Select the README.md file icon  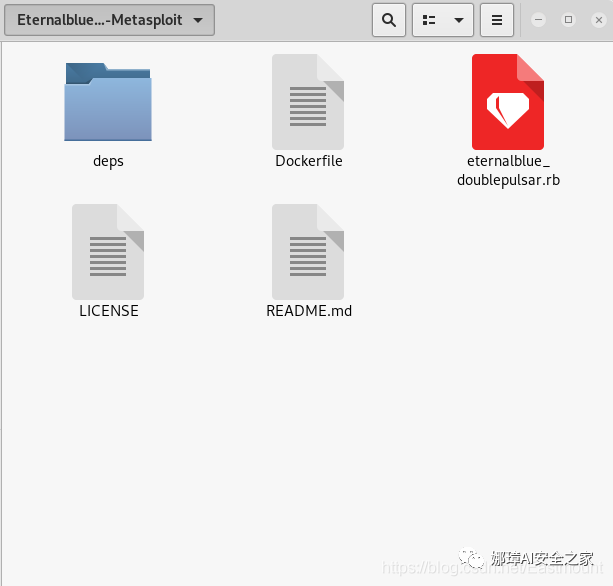(x=308, y=252)
